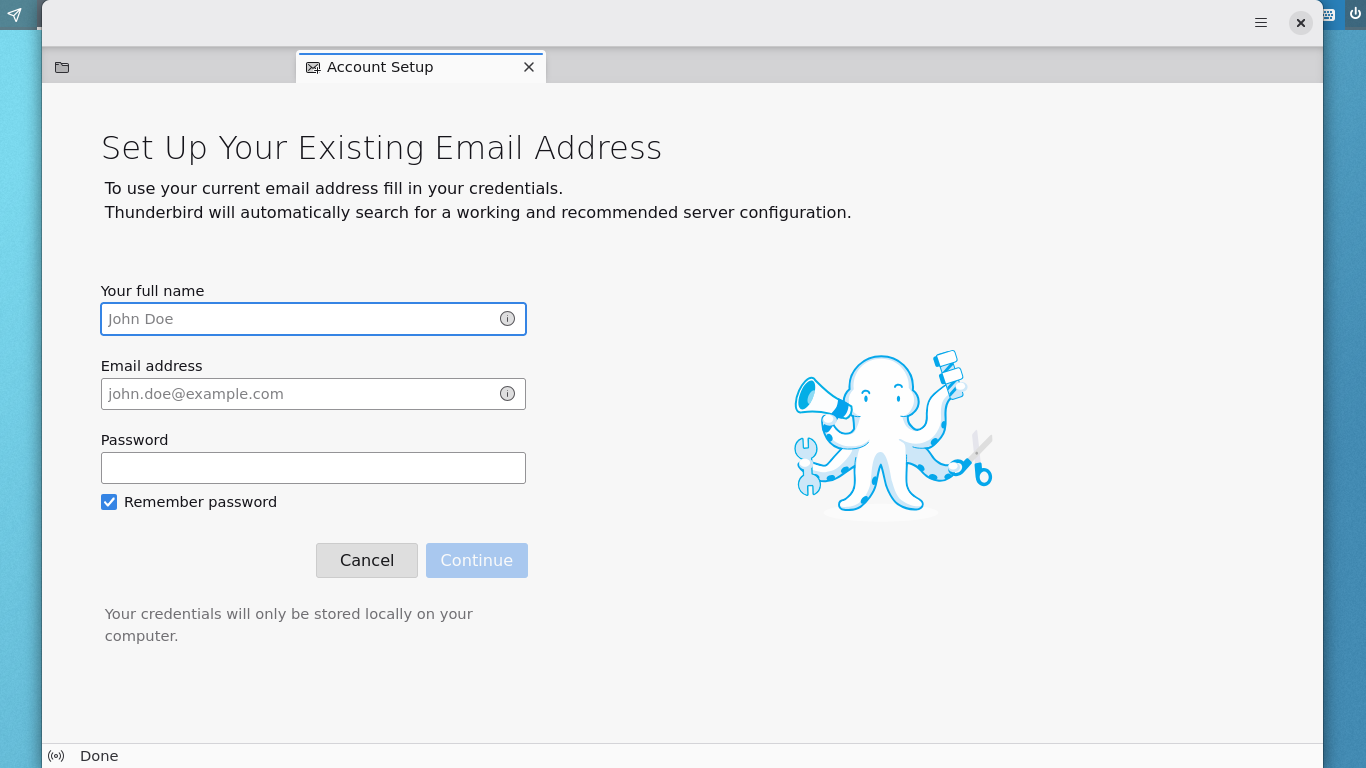Select the Password input box

click(x=313, y=468)
